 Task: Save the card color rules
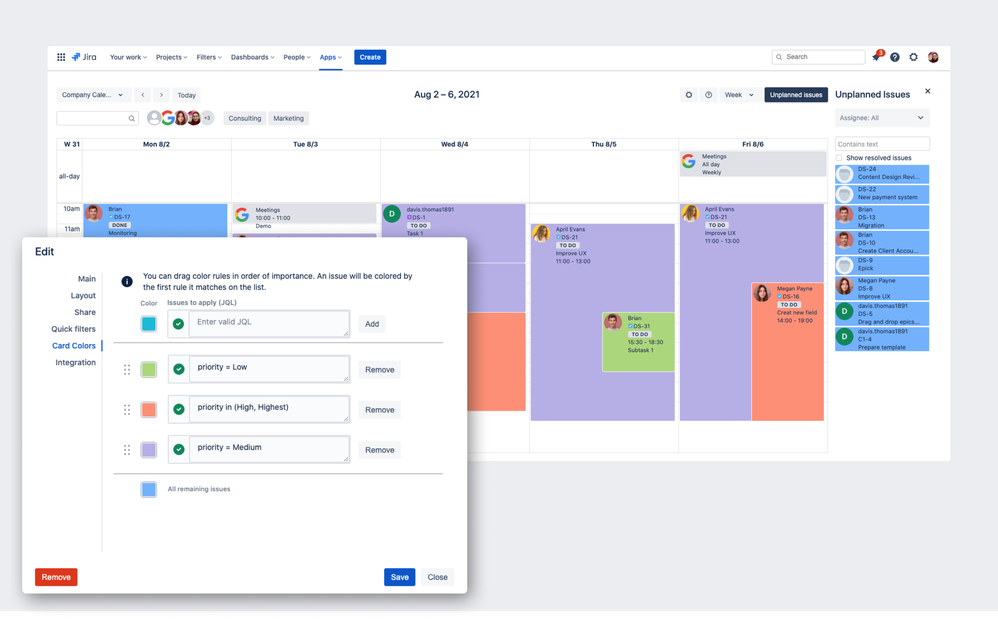tap(399, 577)
